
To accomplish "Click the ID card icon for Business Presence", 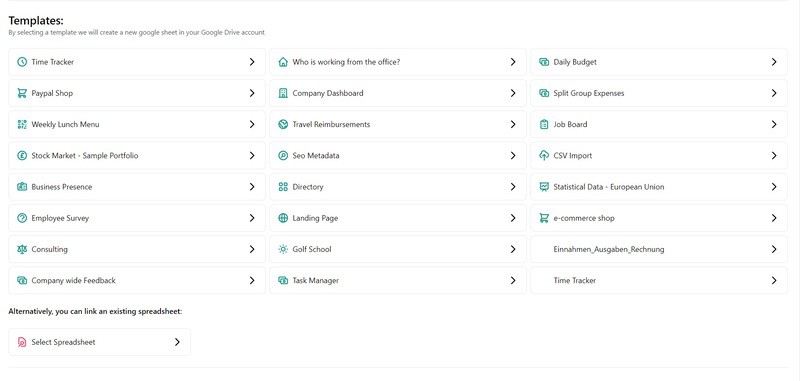I will coord(22,187).
